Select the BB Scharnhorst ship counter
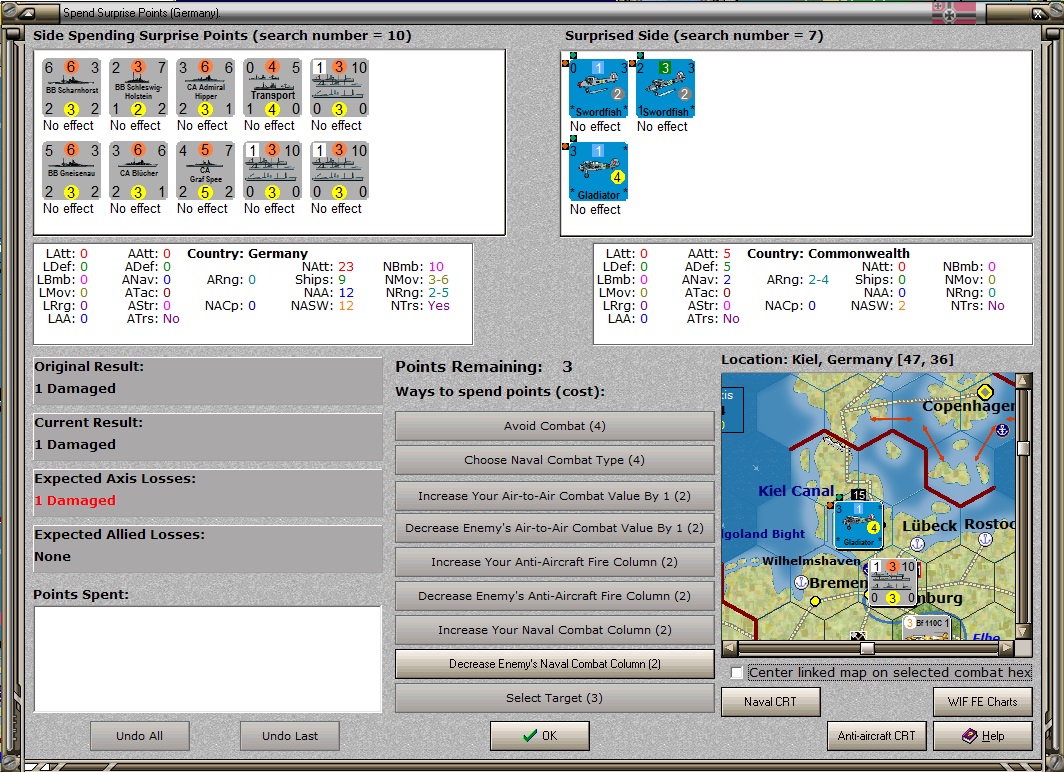 71,88
